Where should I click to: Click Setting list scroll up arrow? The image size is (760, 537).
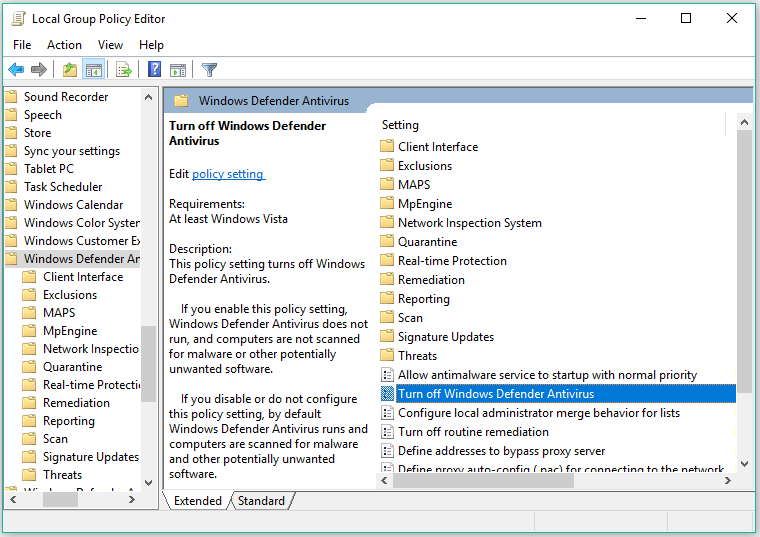click(x=744, y=122)
